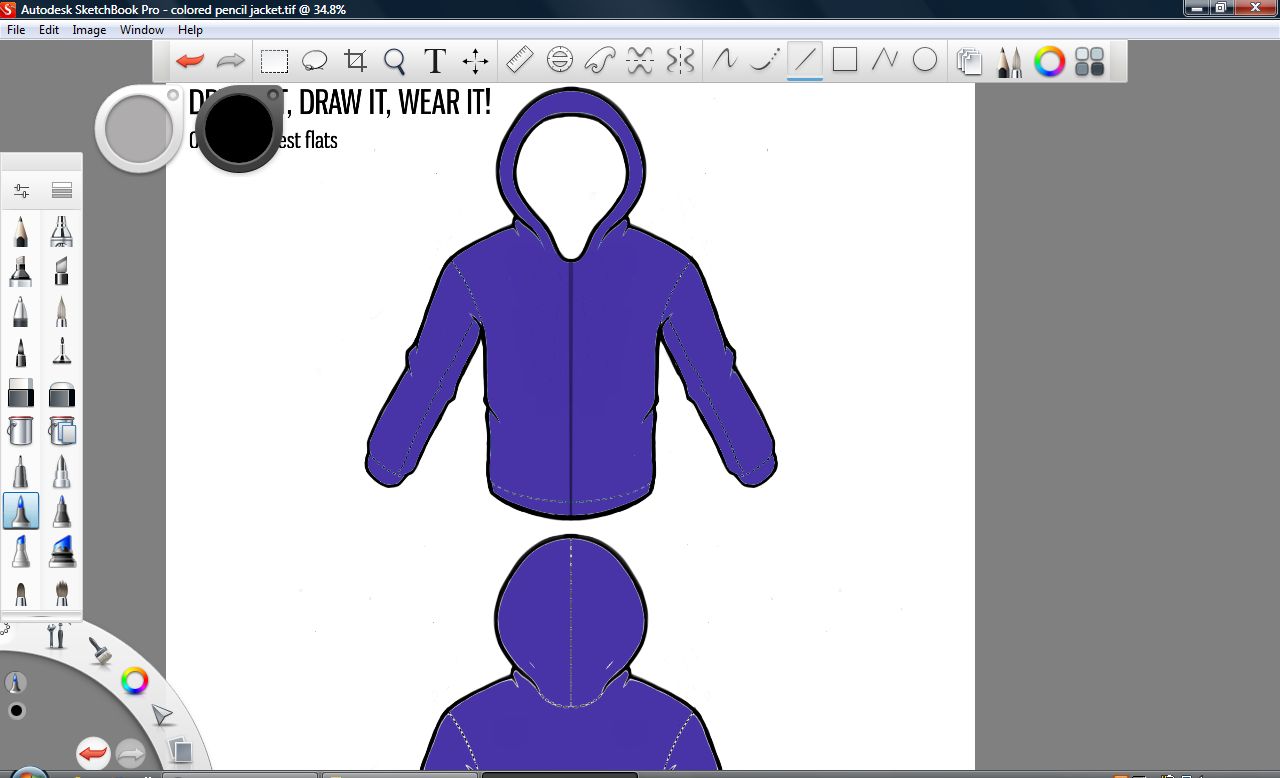Screen dimensions: 1280x778
Task: Activate the Zoom magnifier tool
Action: (395, 62)
